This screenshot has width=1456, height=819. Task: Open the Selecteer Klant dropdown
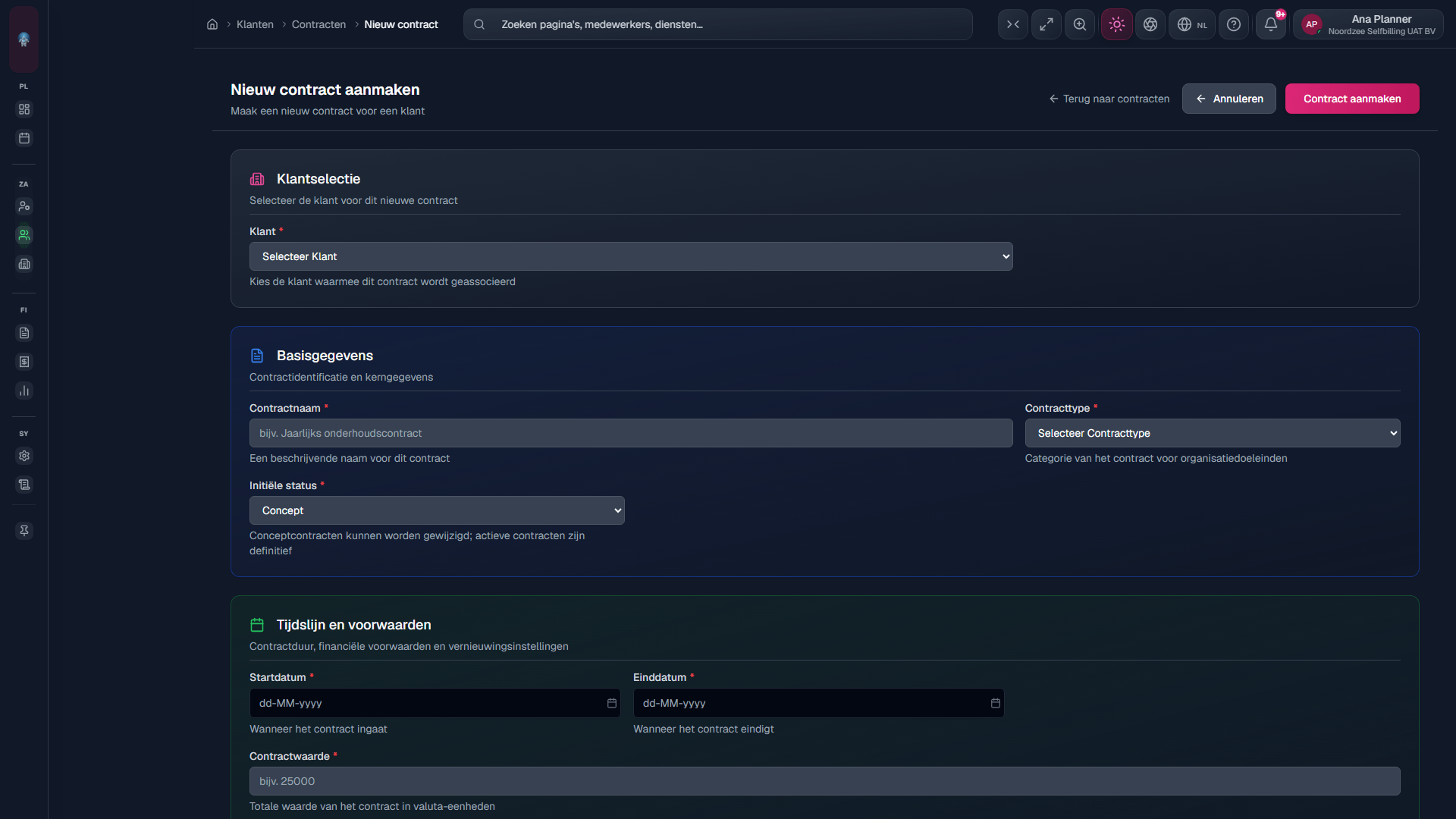(631, 256)
